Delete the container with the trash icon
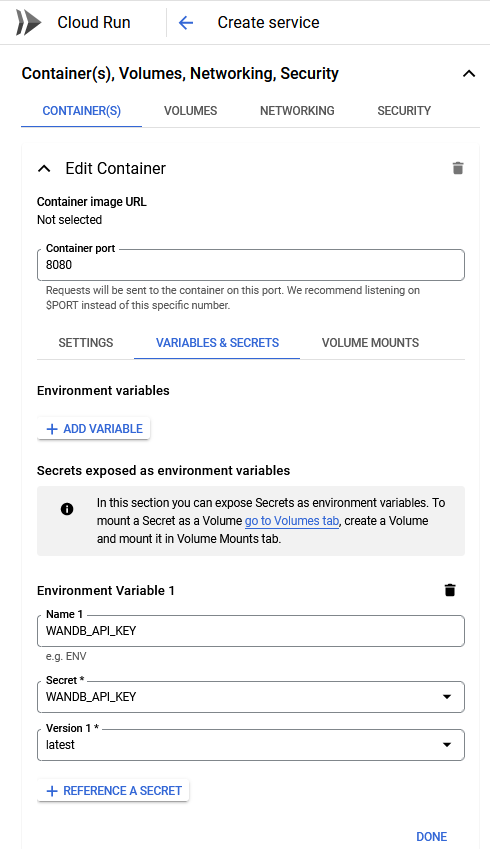490x849 pixels. coord(458,168)
